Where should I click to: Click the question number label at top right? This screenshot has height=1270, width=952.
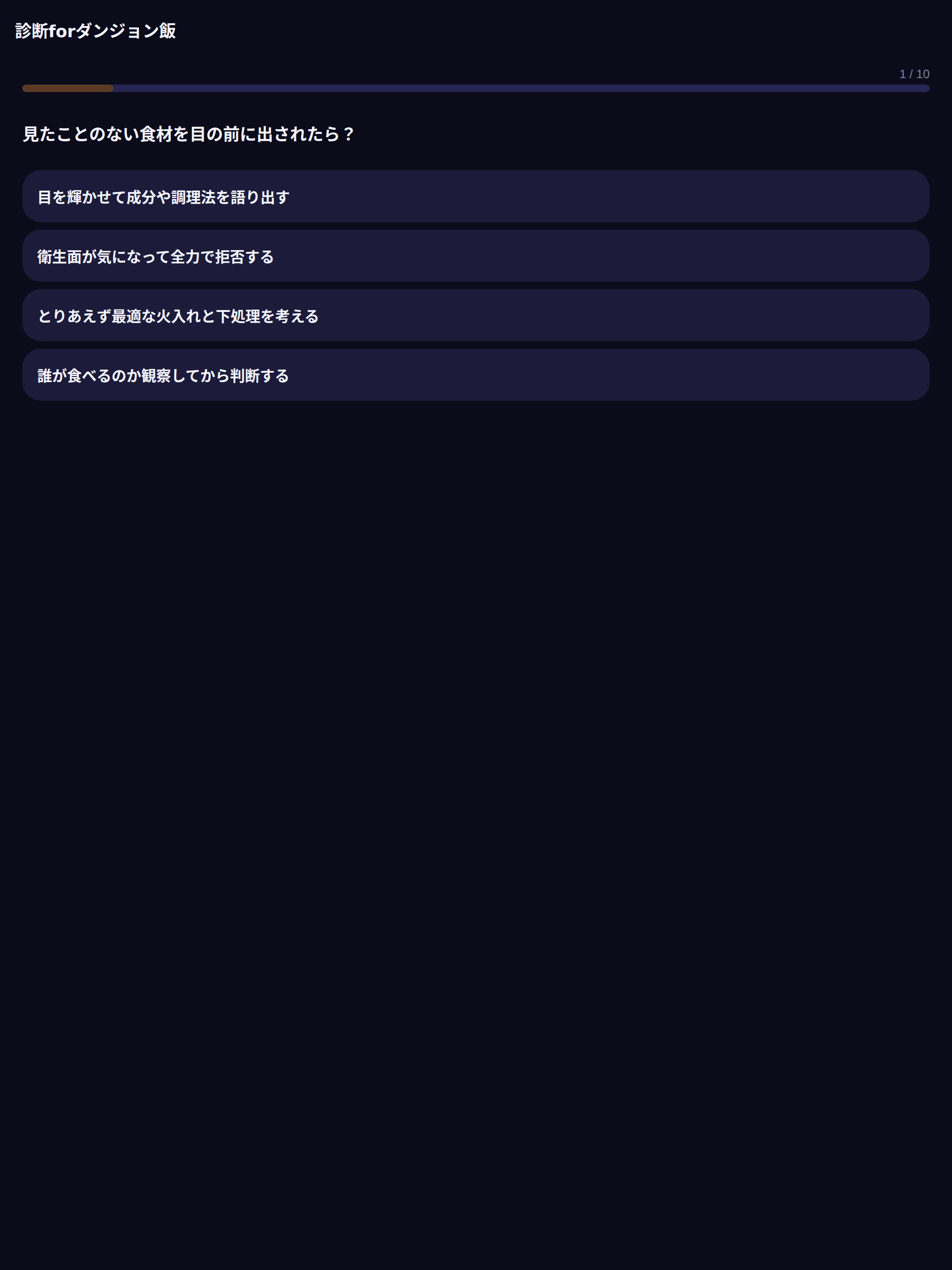click(914, 74)
